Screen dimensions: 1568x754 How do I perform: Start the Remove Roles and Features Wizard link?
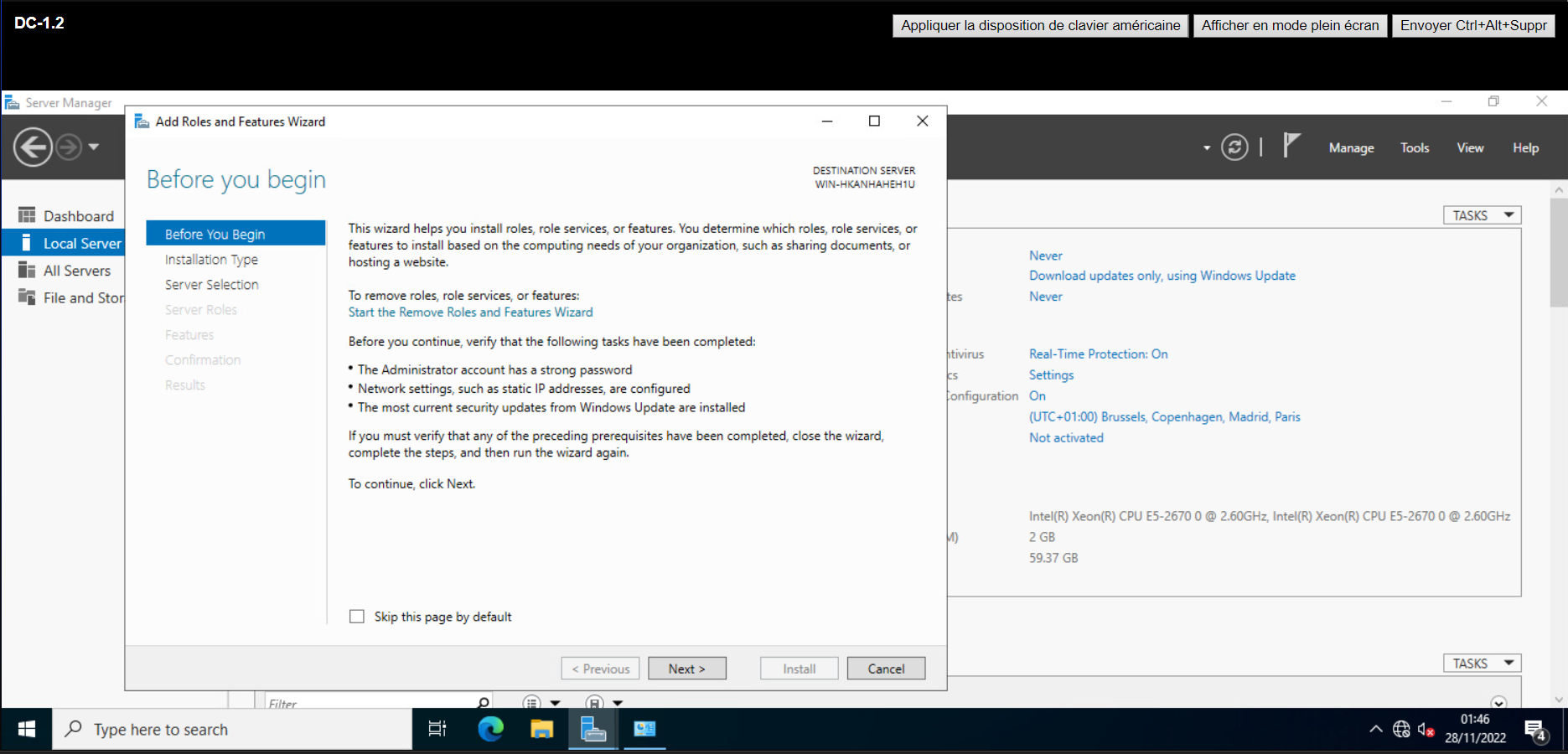click(x=470, y=312)
